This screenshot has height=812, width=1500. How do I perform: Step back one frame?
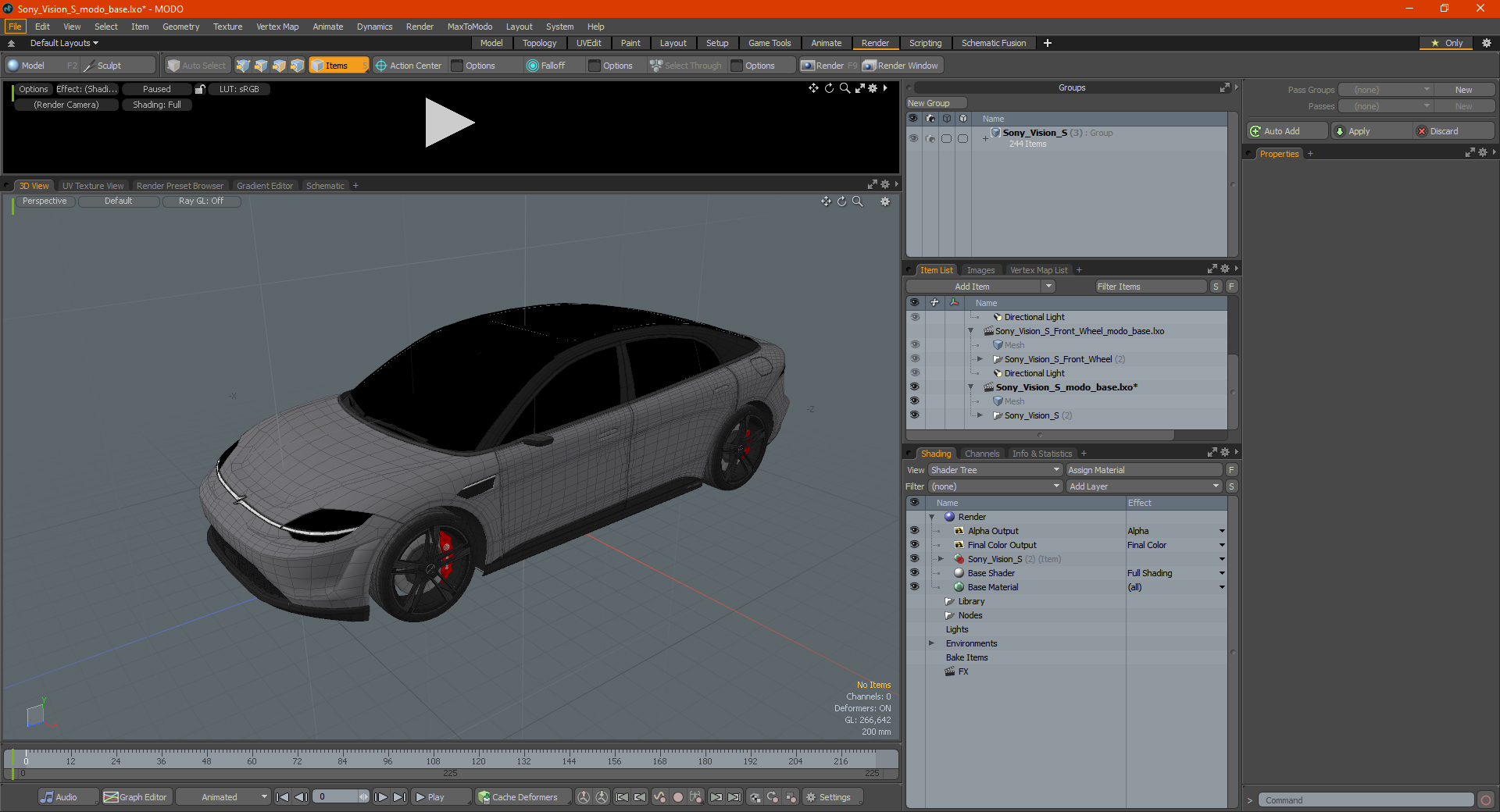pyautogui.click(x=301, y=797)
